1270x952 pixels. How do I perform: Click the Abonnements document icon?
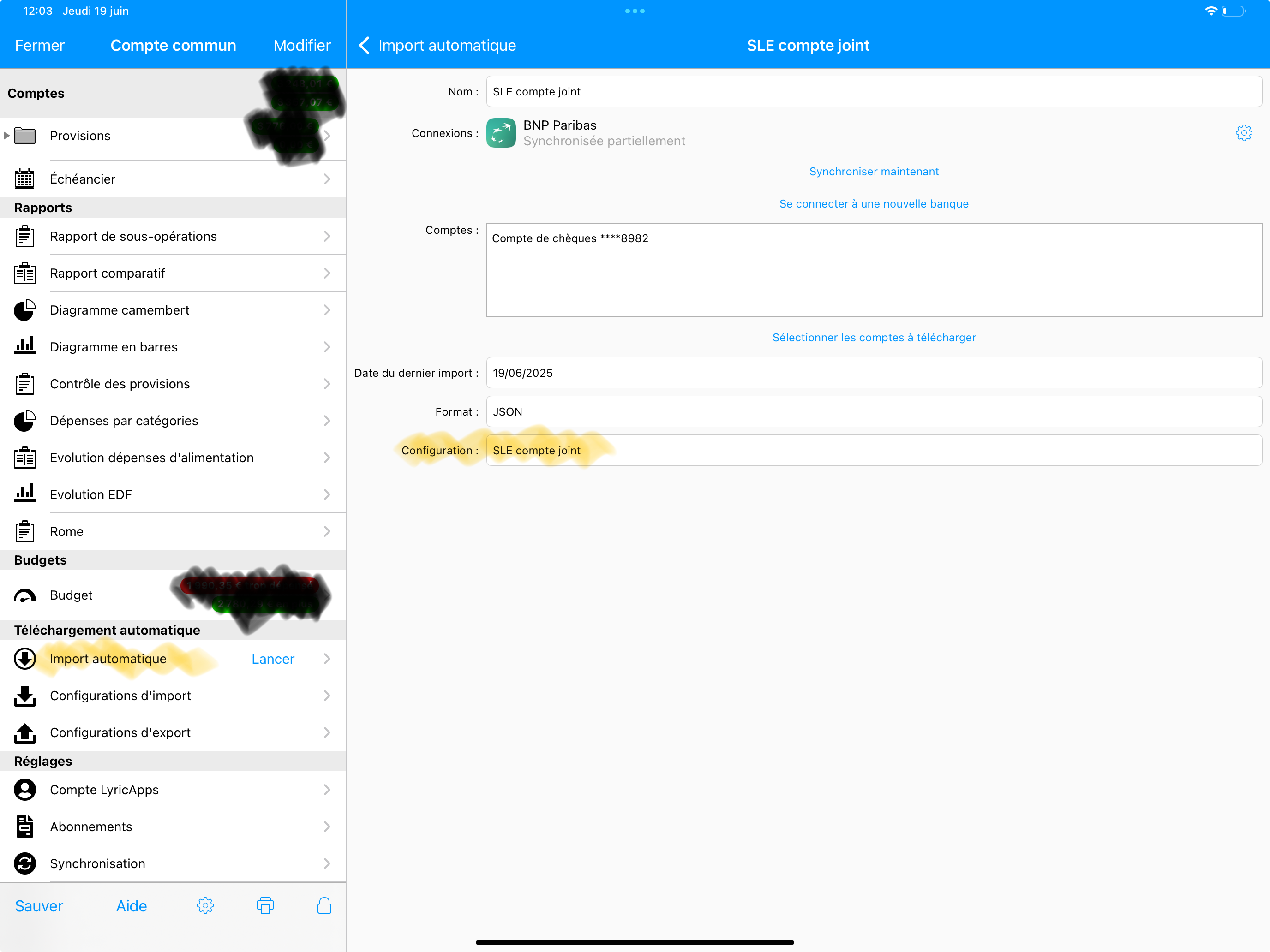(x=24, y=827)
